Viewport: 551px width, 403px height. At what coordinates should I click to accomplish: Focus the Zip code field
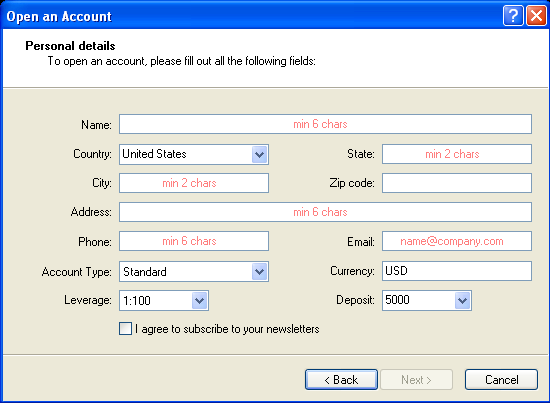click(457, 183)
